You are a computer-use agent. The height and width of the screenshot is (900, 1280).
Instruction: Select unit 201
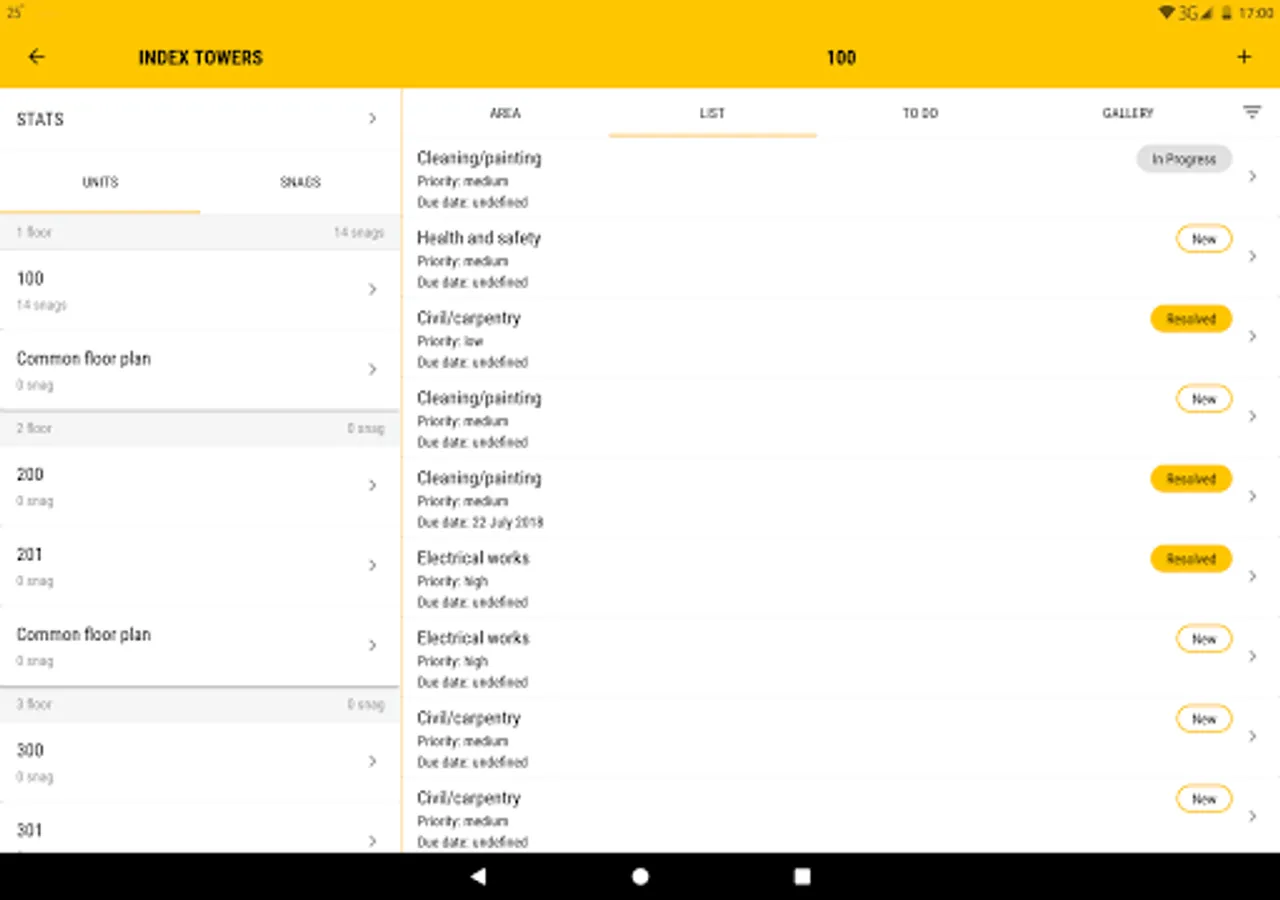pyautogui.click(x=200, y=566)
